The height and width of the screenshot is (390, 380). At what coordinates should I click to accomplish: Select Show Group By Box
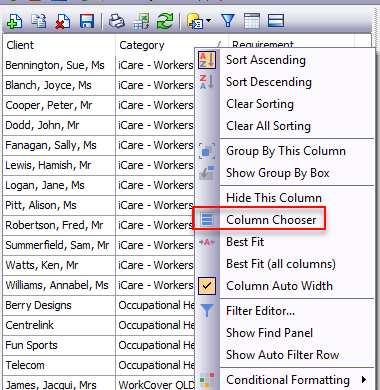277,173
